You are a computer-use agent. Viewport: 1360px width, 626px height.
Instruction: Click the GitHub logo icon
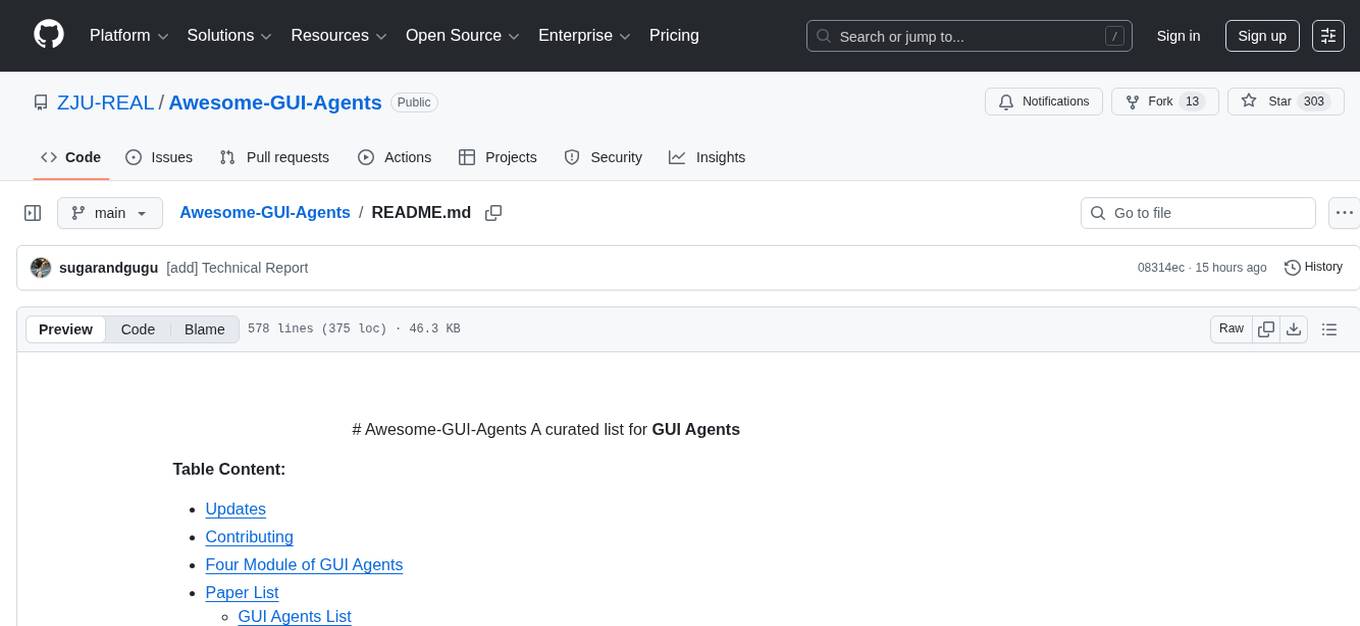(x=48, y=35)
